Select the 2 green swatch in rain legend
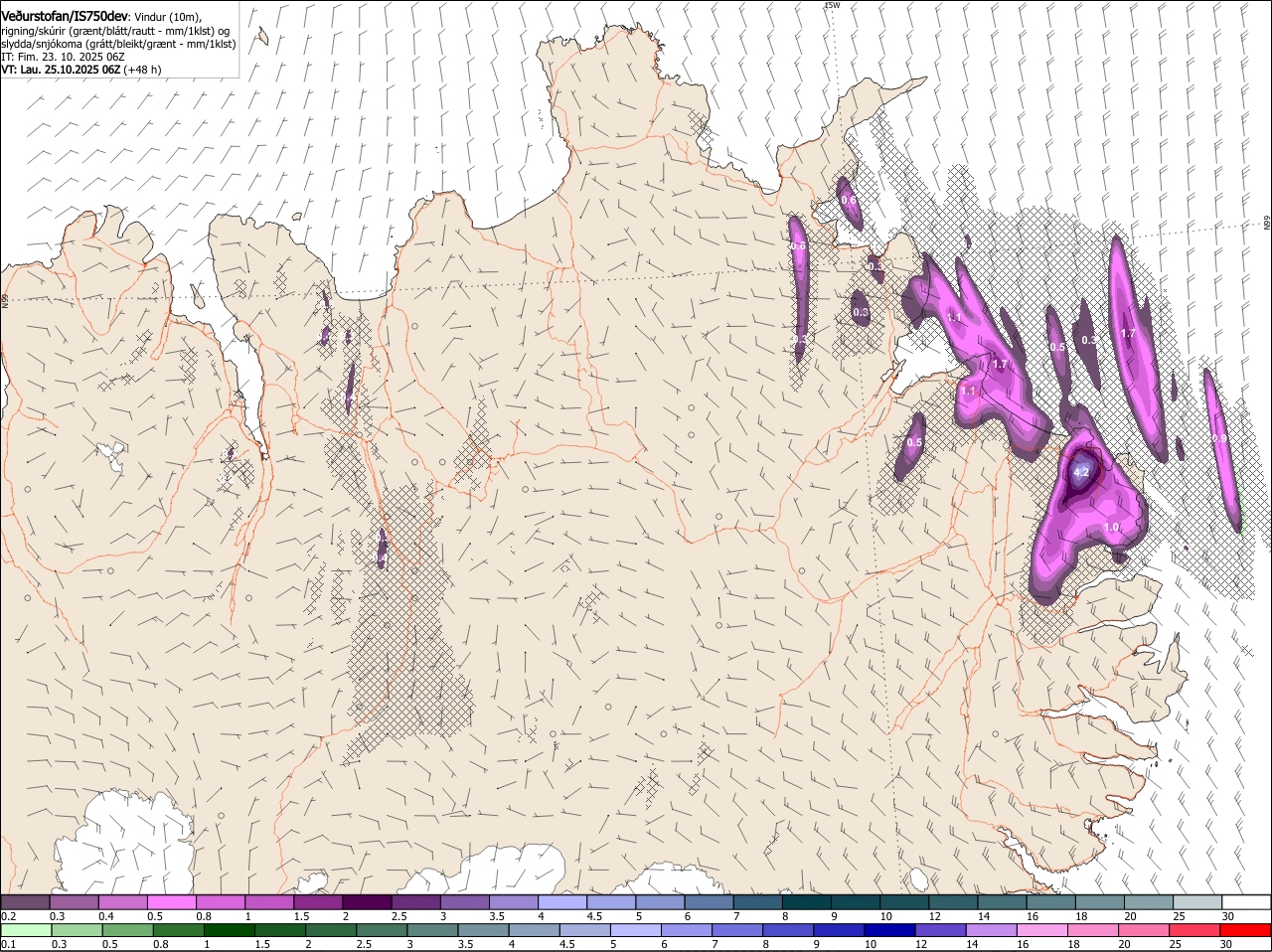Viewport: 1272px width, 952px height. (x=331, y=930)
